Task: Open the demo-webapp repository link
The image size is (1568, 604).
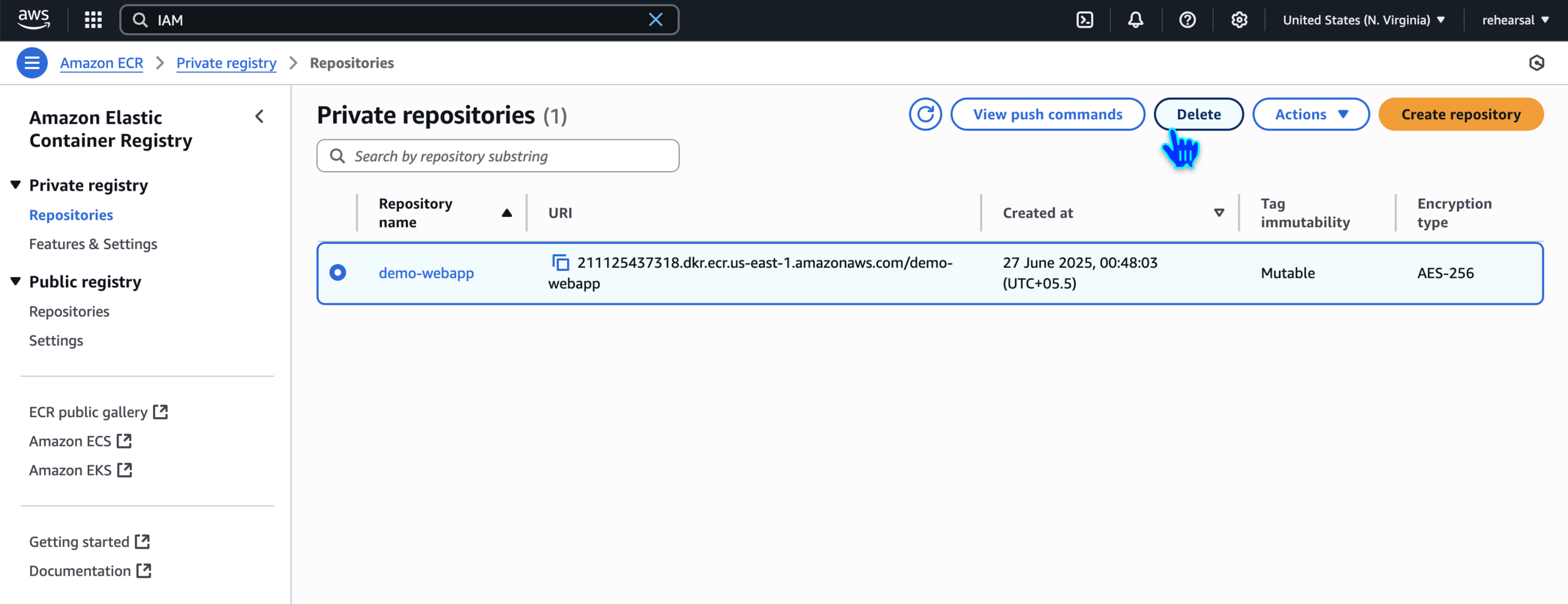Action: (x=426, y=273)
